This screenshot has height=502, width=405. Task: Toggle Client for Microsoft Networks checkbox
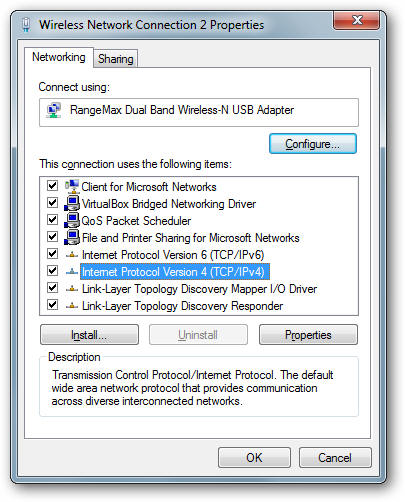point(52,186)
